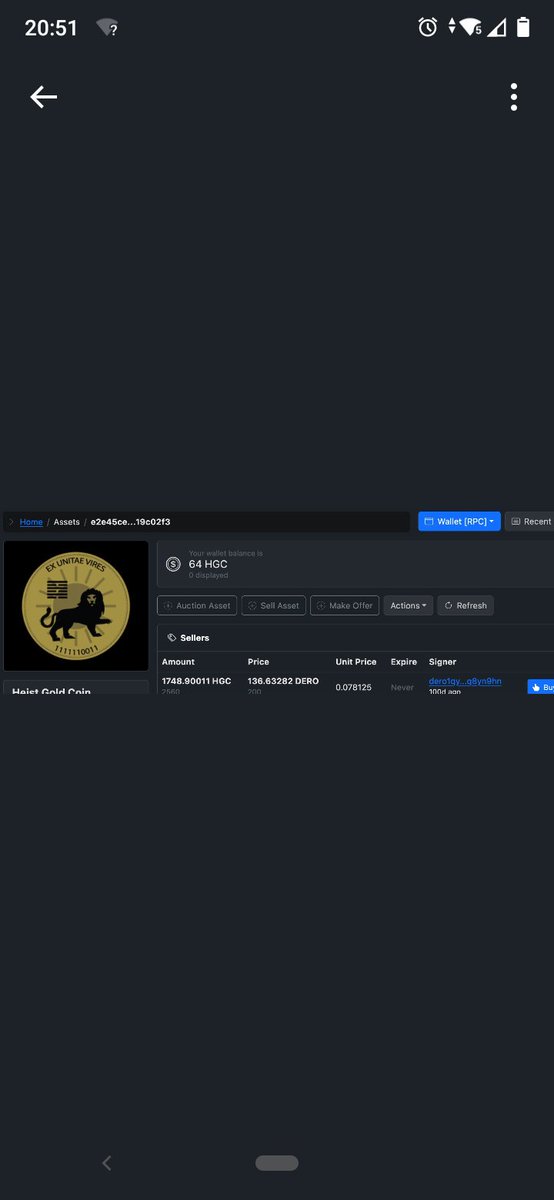The image size is (554, 1200).
Task: Click the 1748.90011 HGC amount cell
Action: [x=196, y=681]
